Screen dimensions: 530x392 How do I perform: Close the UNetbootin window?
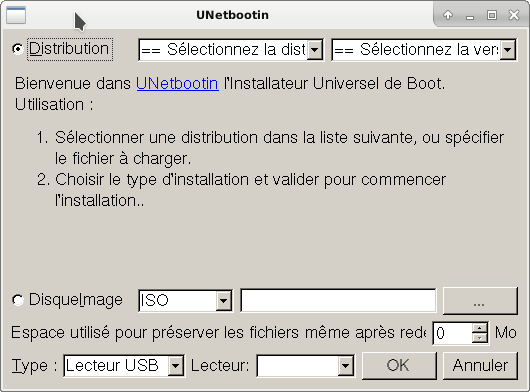[514, 15]
